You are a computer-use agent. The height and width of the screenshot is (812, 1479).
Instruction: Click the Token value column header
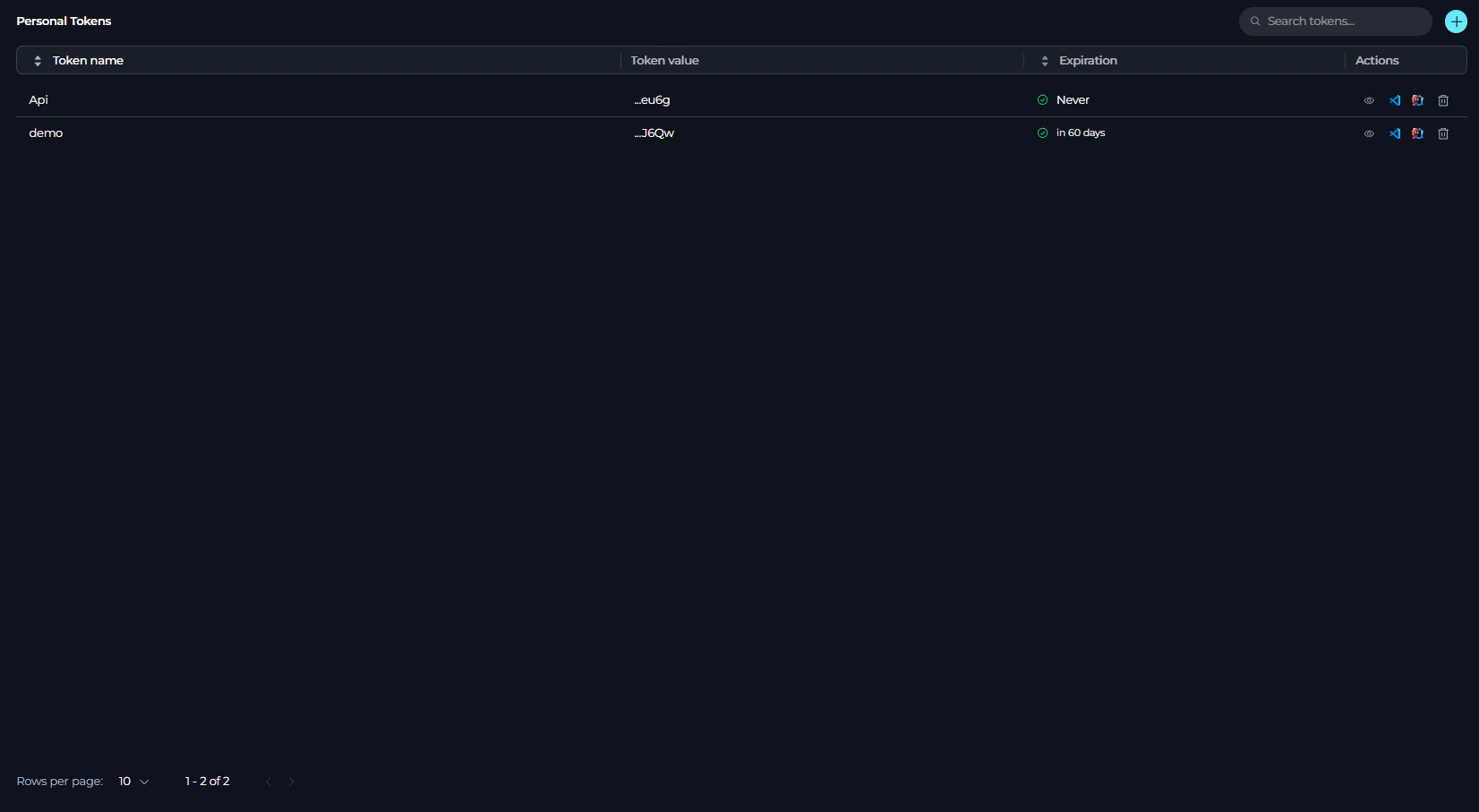coord(664,61)
